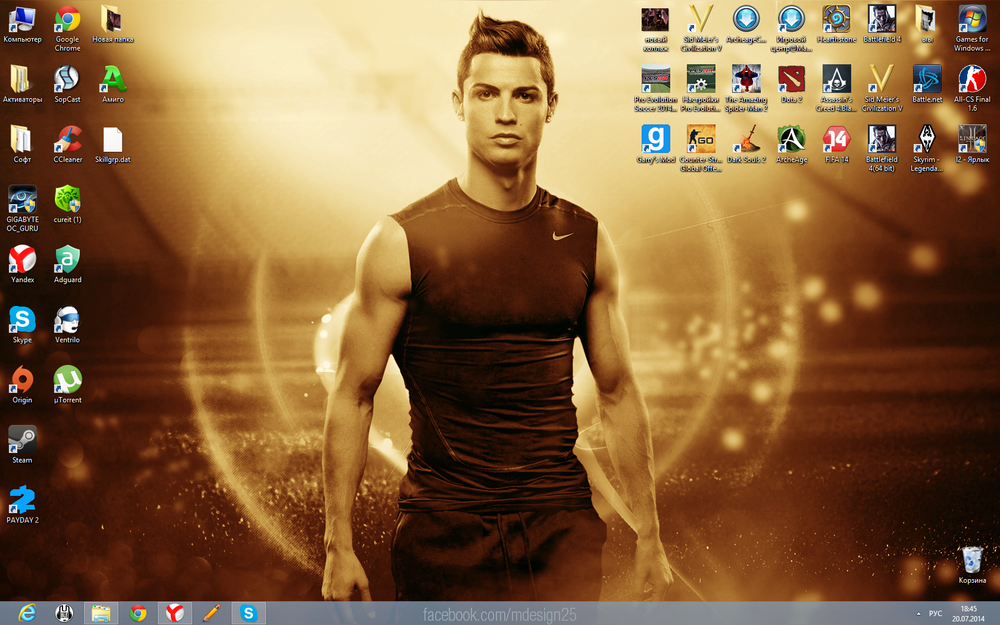Click the Garry's Mod shortcut

655,140
